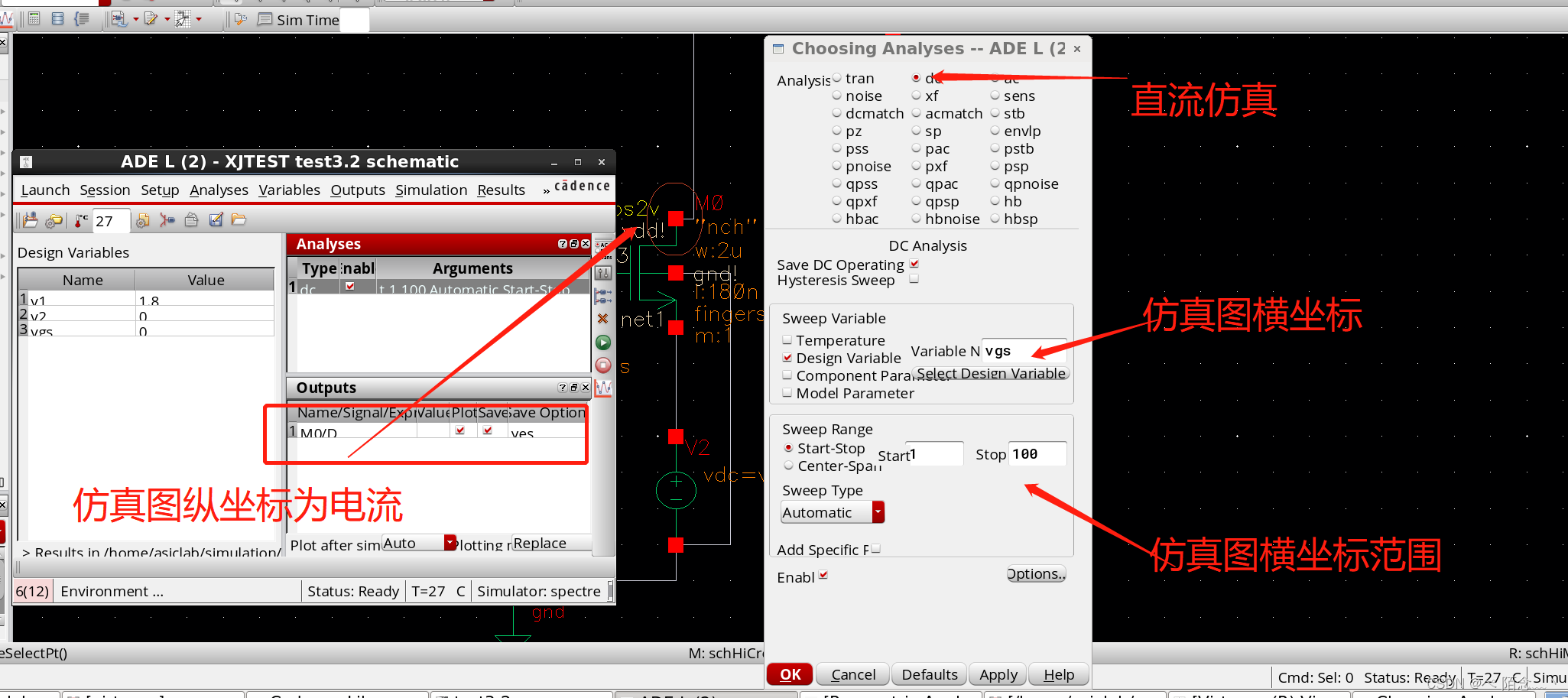The height and width of the screenshot is (698, 1568).
Task: Click the orange X delete icon
Action: coord(603,319)
